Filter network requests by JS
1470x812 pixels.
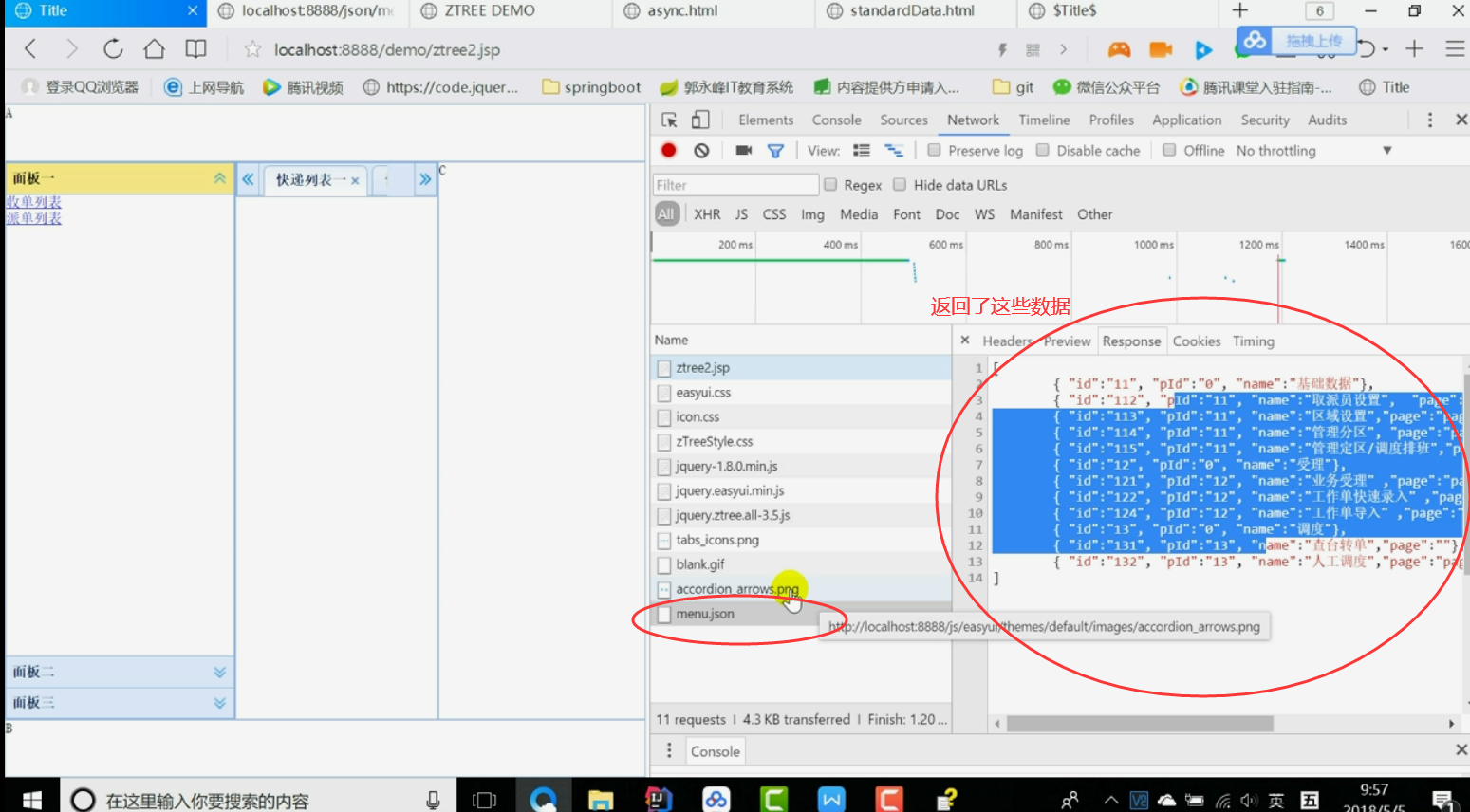coord(741,214)
